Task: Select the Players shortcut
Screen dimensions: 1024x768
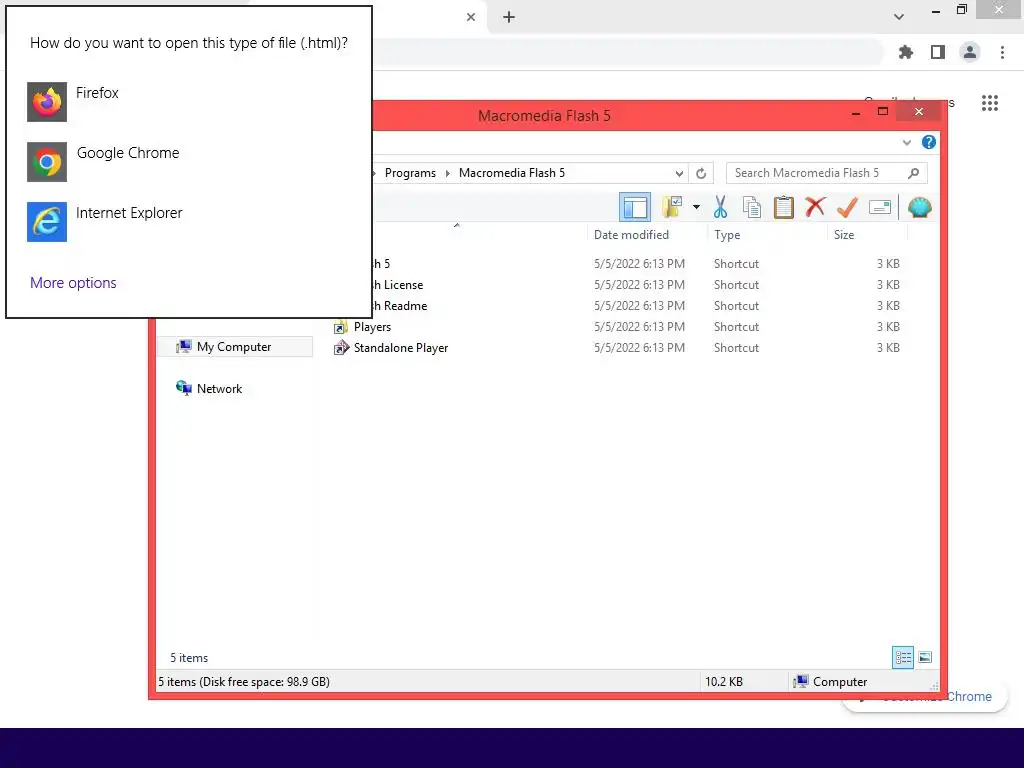Action: [x=372, y=327]
